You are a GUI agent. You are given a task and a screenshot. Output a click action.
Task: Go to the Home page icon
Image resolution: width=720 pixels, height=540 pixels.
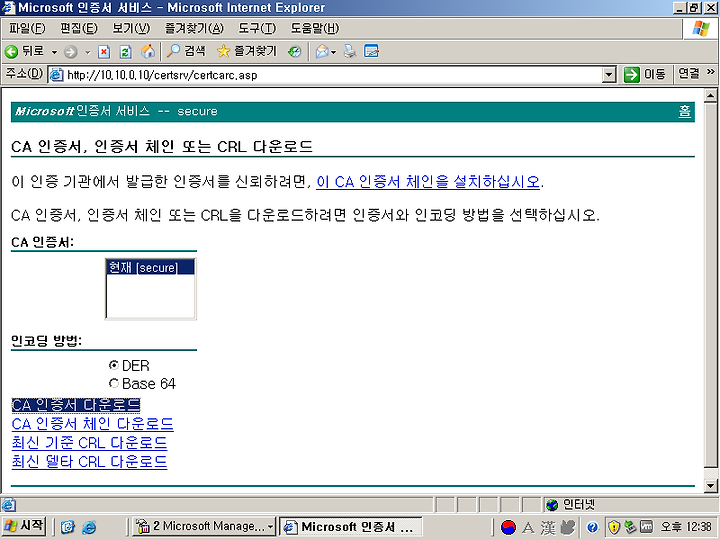pyautogui.click(x=147, y=52)
